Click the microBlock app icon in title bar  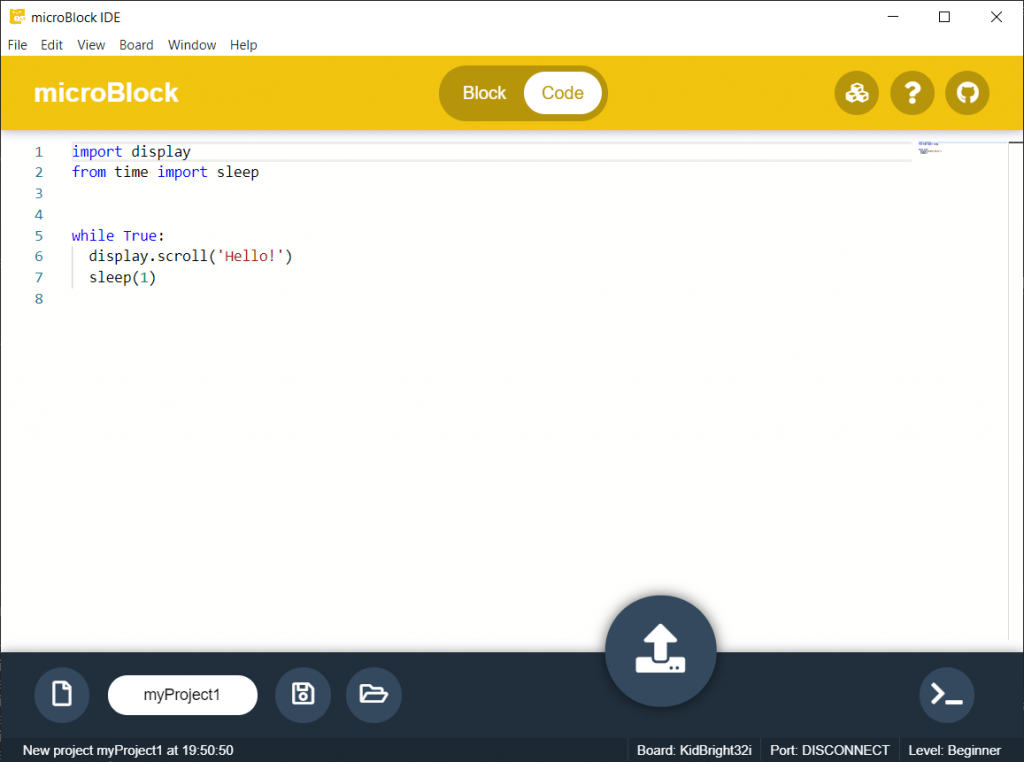pyautogui.click(x=17, y=17)
